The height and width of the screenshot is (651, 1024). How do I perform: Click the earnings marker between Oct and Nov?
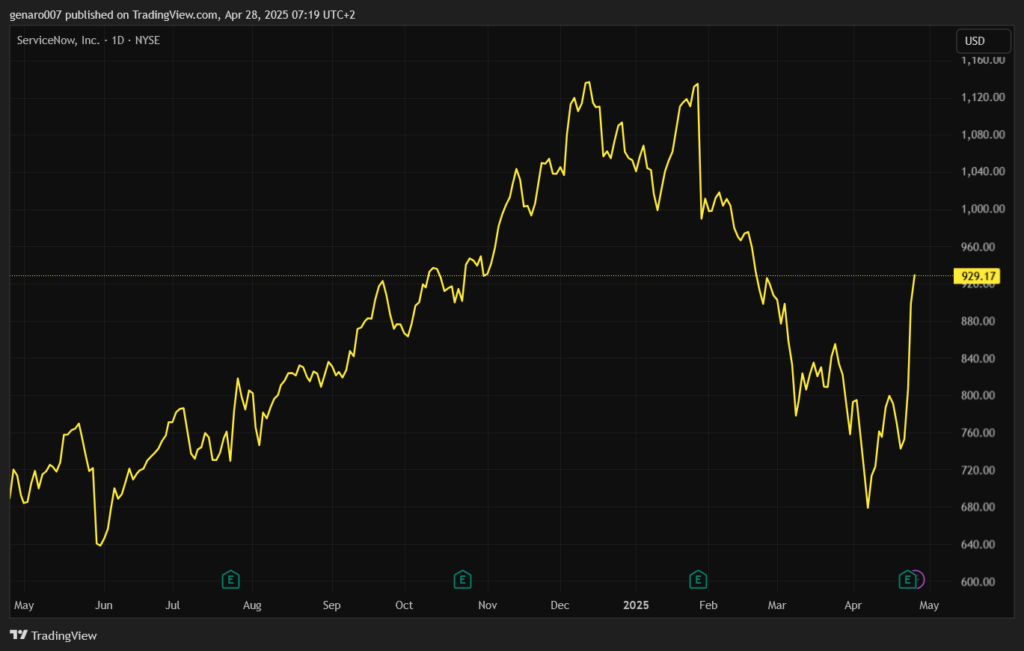462,579
